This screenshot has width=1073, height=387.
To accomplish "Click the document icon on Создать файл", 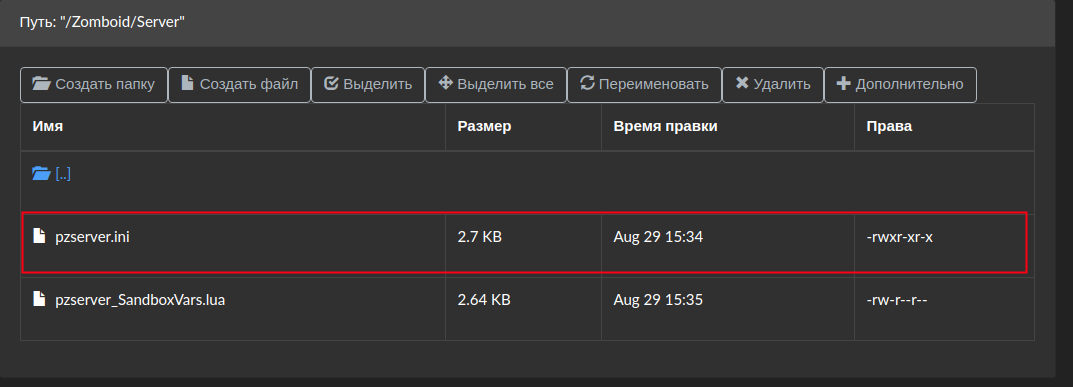I will 188,83.
